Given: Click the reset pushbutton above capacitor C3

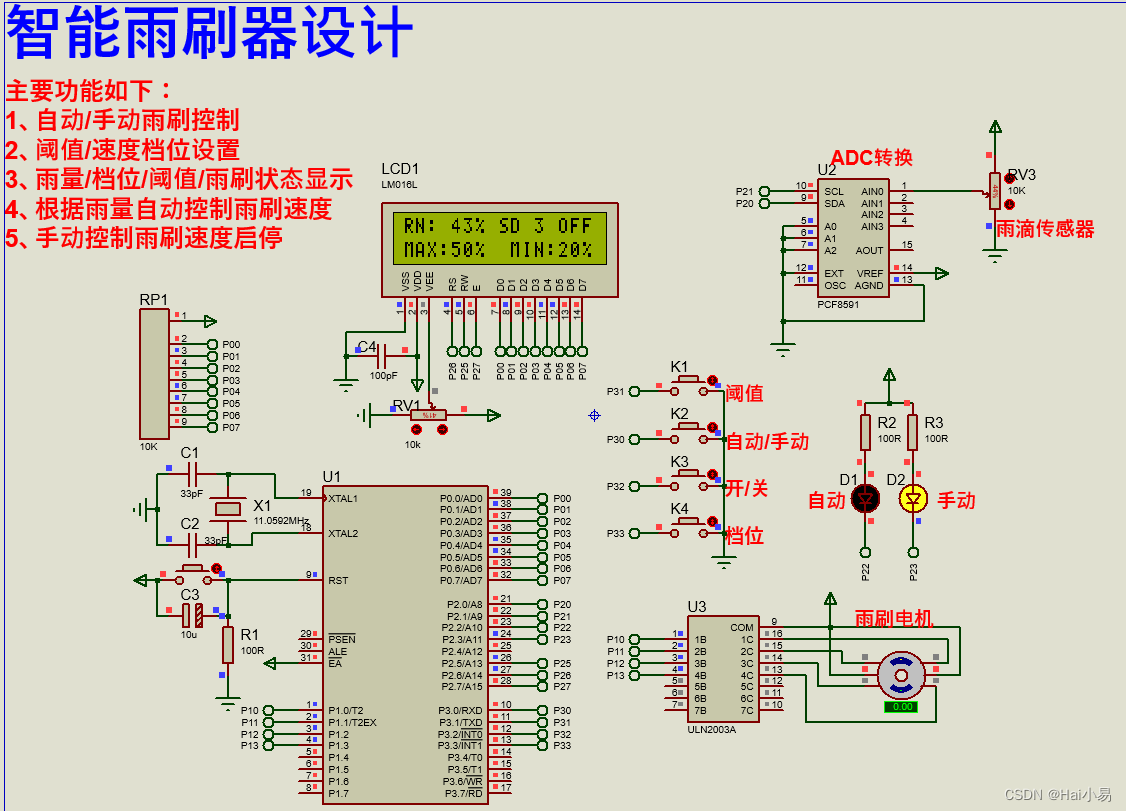Looking at the screenshot, I should coord(192,574).
